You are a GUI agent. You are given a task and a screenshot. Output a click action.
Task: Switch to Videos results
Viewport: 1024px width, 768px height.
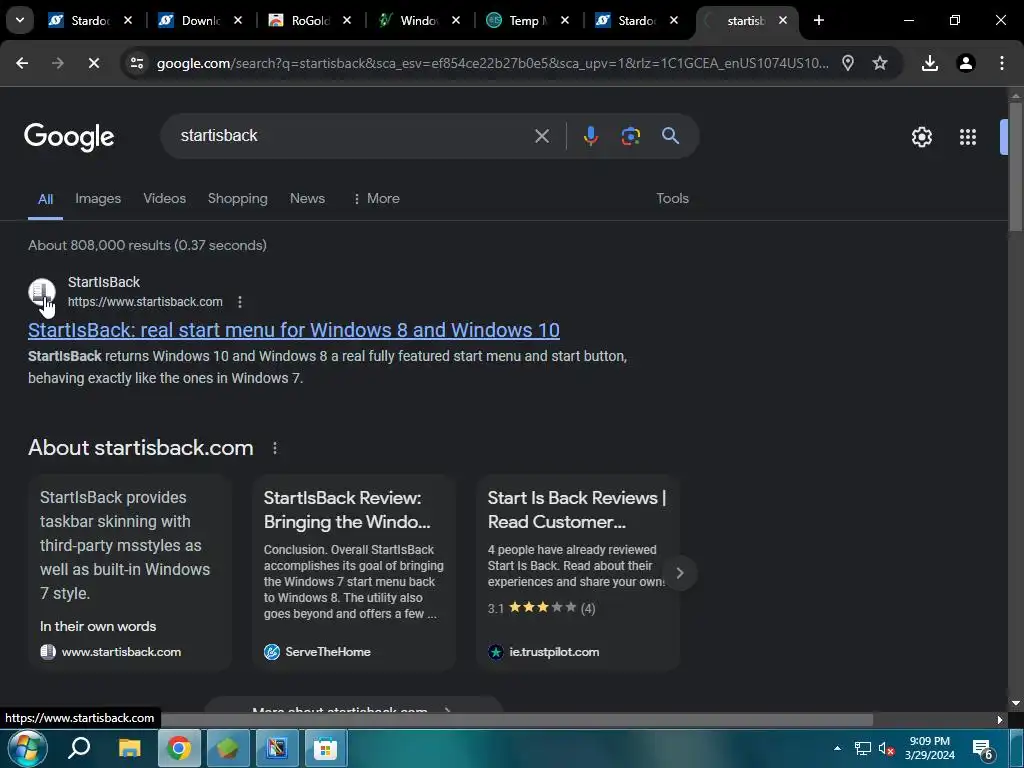[165, 199]
